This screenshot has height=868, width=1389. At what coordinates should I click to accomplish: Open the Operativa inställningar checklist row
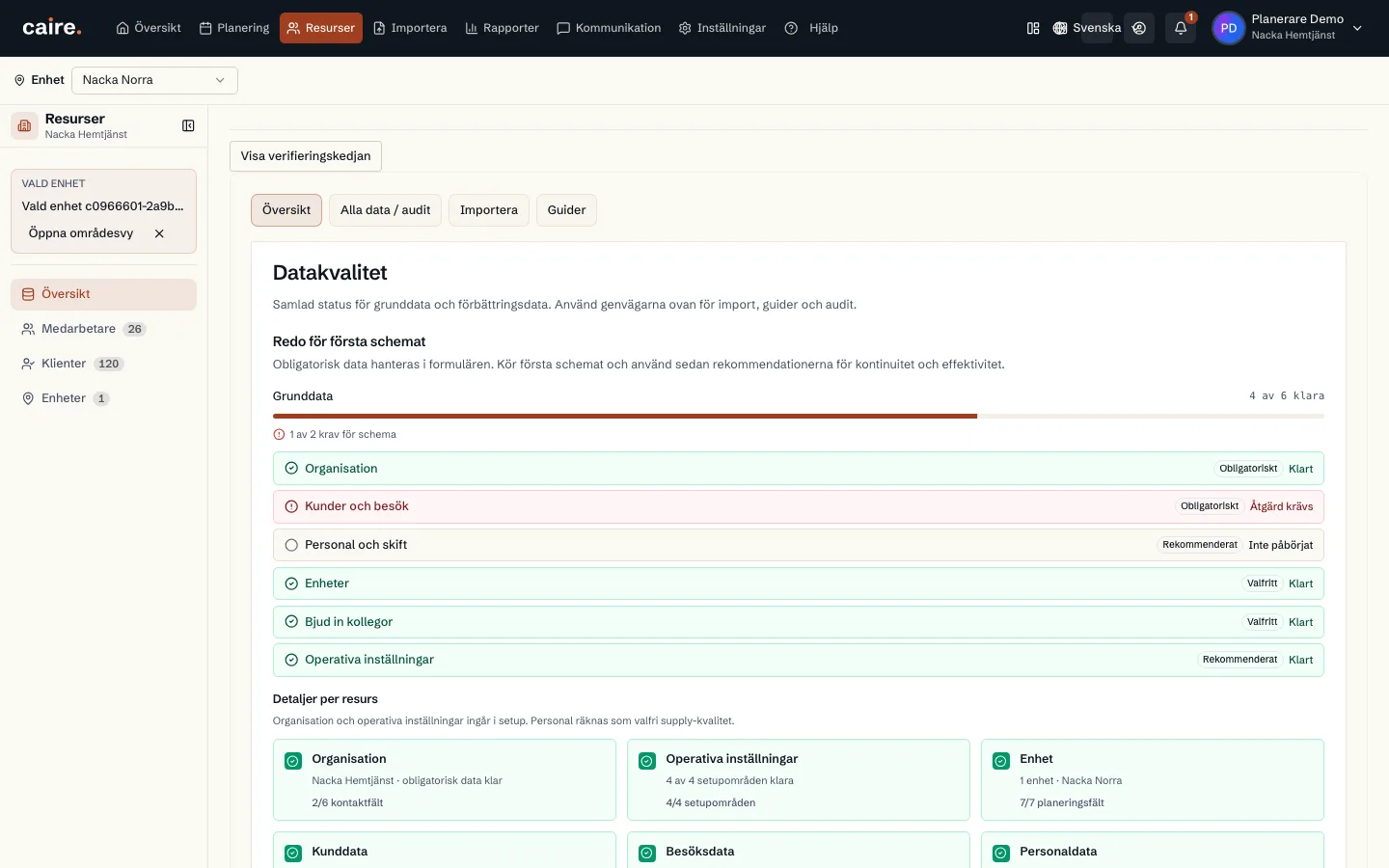click(799, 660)
